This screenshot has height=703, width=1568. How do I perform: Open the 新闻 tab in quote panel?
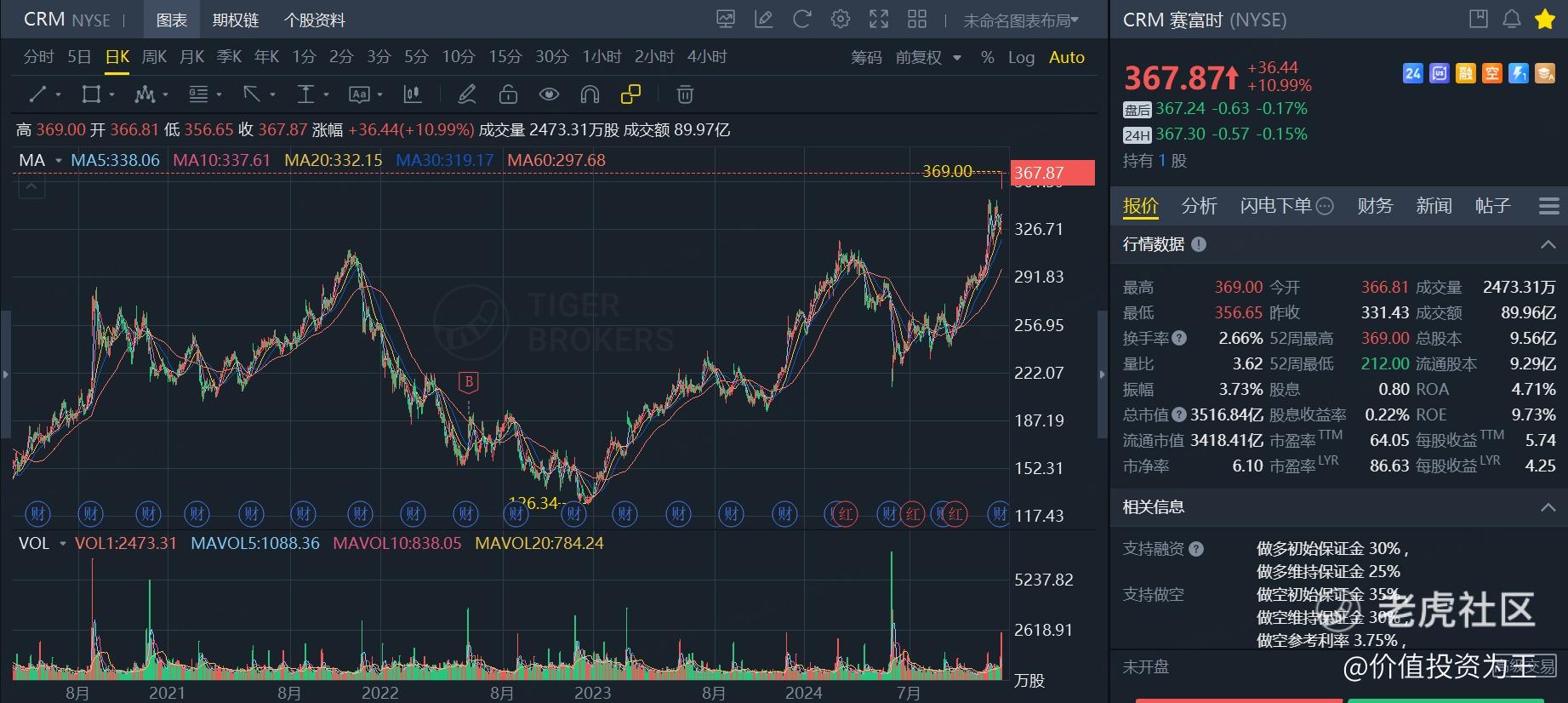(1434, 206)
